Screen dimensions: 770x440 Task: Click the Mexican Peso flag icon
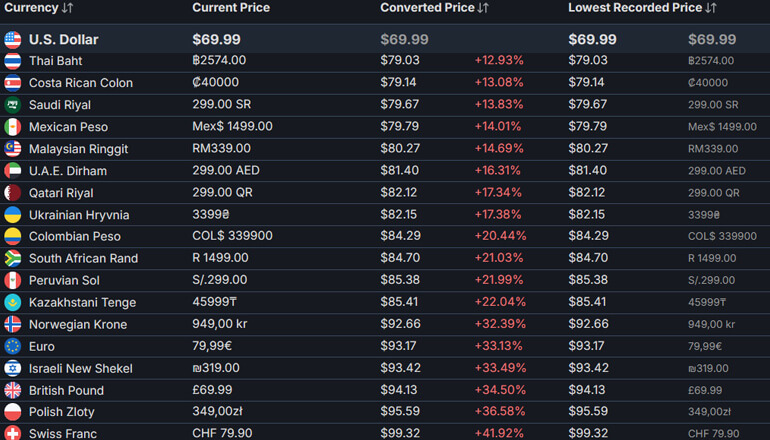(x=12, y=127)
